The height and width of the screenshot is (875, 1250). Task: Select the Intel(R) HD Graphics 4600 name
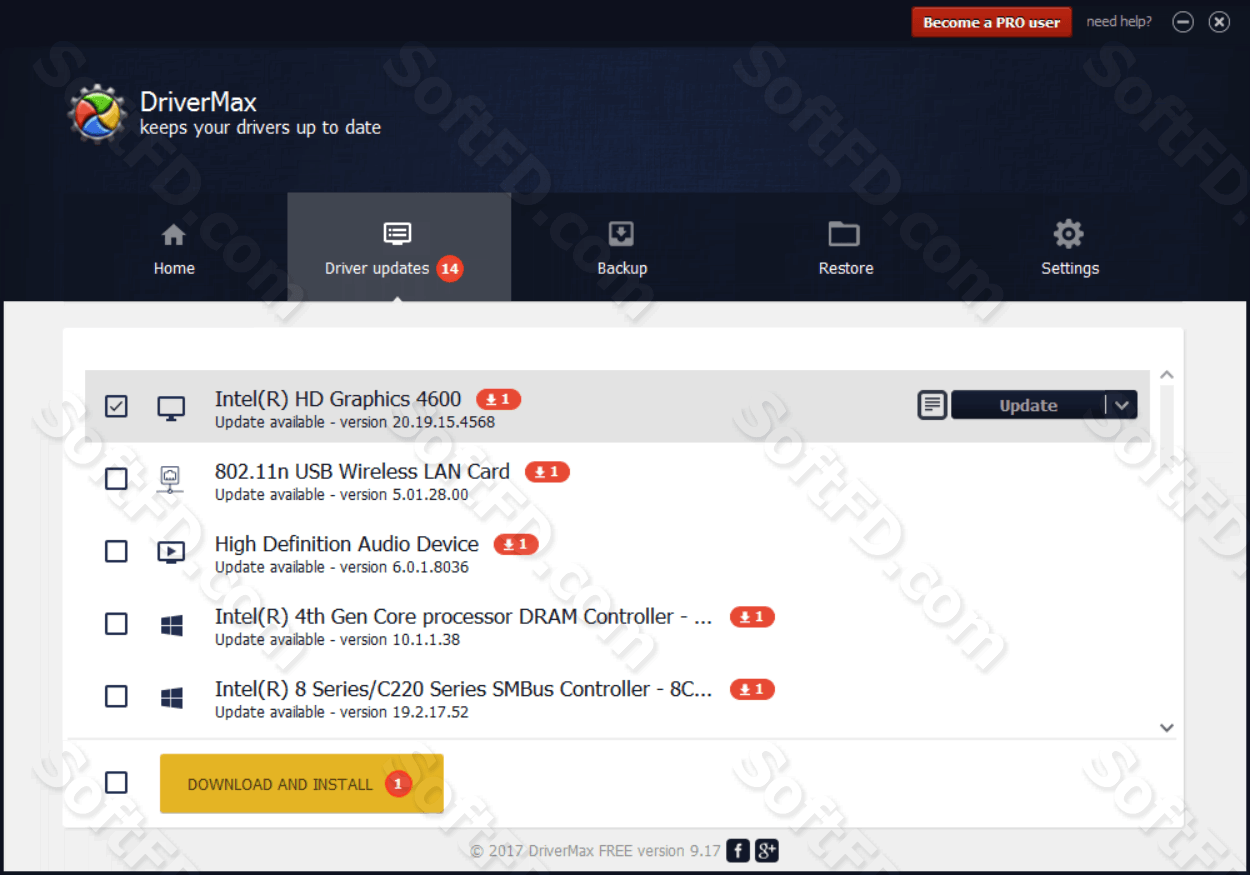(338, 399)
